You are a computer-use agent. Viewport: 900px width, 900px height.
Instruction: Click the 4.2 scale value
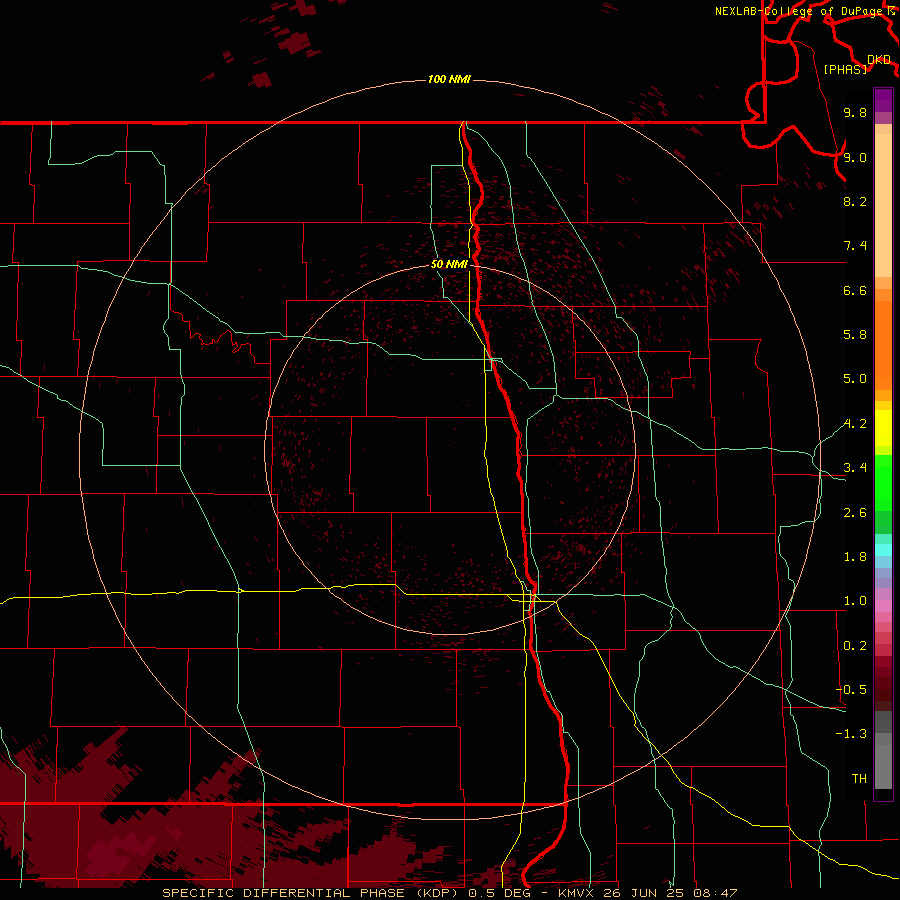(x=855, y=424)
